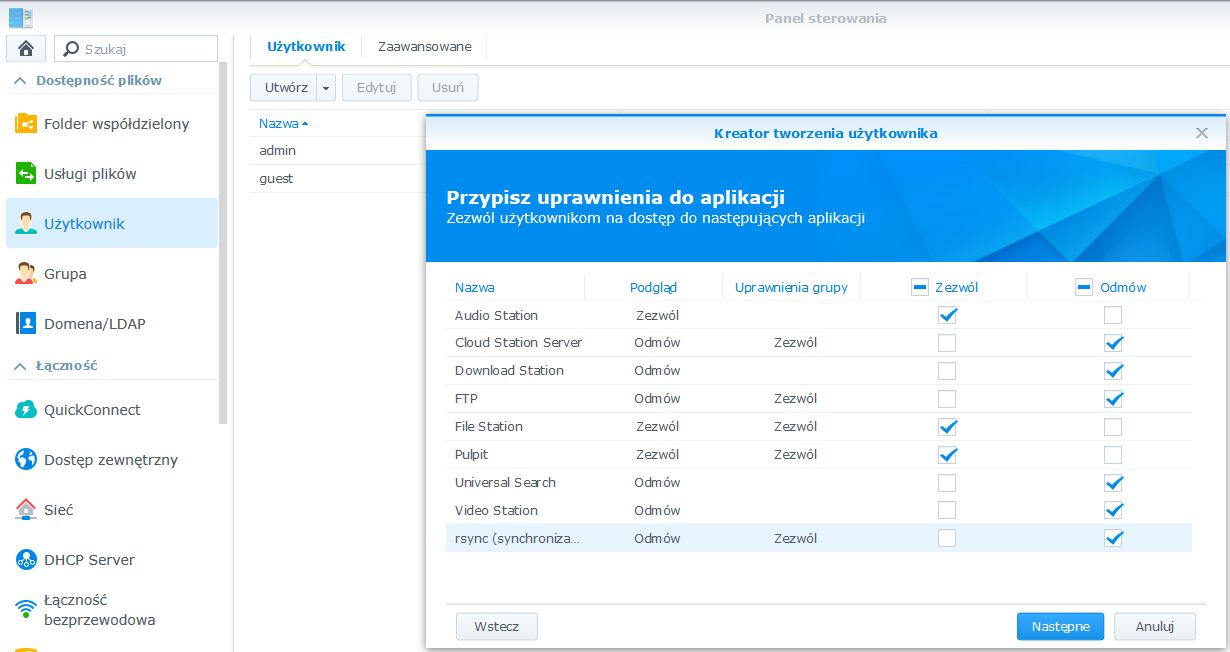The width and height of the screenshot is (1230, 652).
Task: Check Zezwól for Download Station
Action: tap(947, 371)
